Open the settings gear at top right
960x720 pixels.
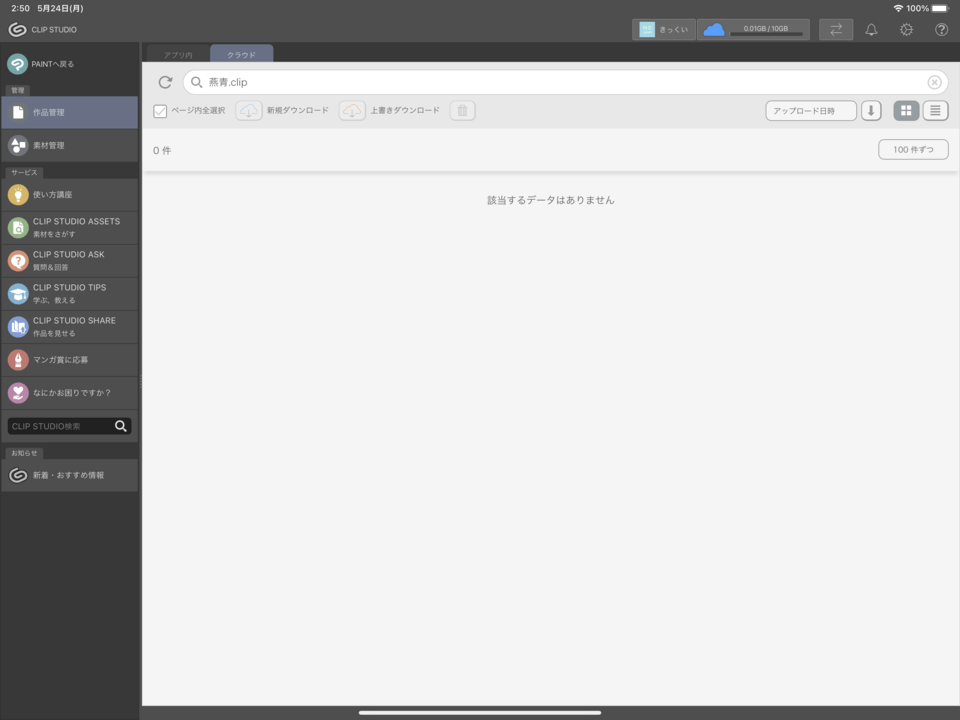pyautogui.click(x=906, y=30)
